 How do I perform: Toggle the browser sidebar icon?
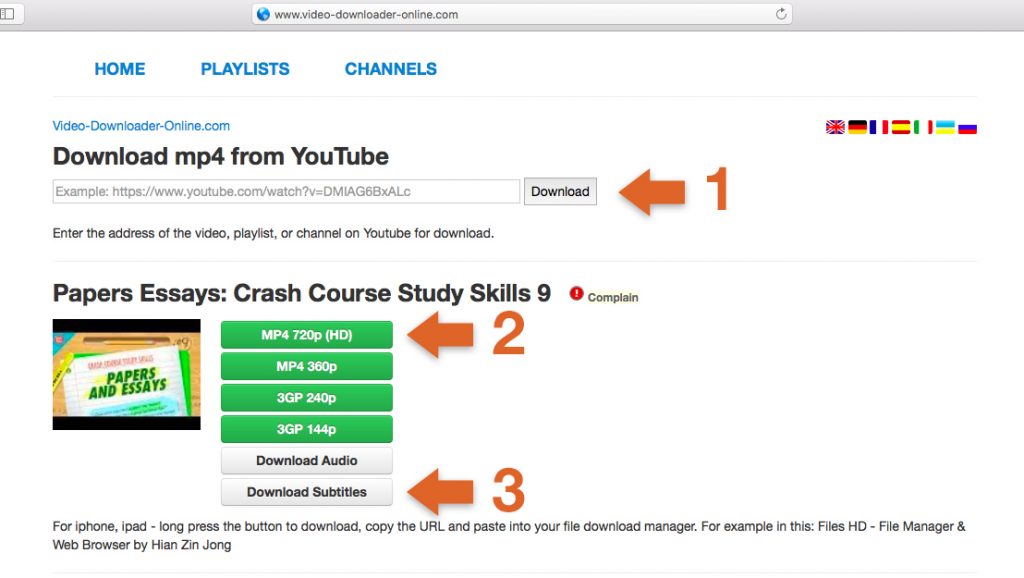point(7,14)
